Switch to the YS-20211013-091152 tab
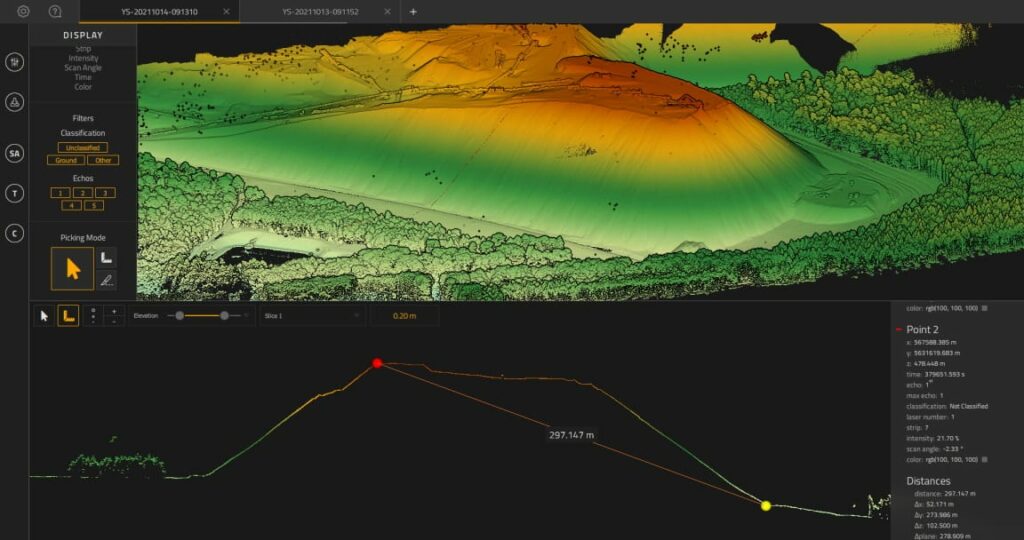This screenshot has height=540, width=1024. tap(320, 12)
